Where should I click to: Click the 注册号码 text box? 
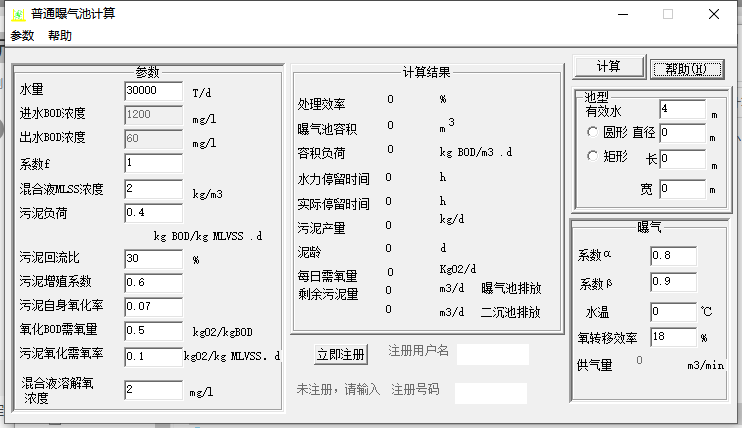click(490, 393)
